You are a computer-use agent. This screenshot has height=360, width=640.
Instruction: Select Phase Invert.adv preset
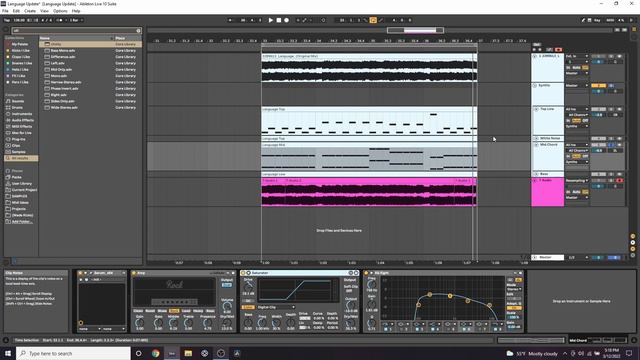[64, 89]
